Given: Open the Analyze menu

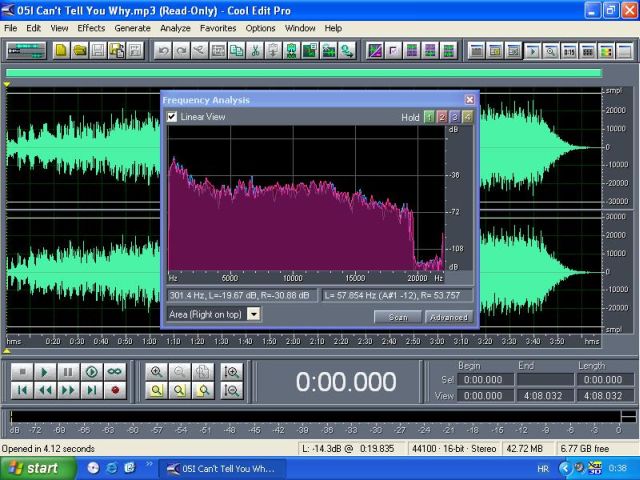Looking at the screenshot, I should point(175,28).
